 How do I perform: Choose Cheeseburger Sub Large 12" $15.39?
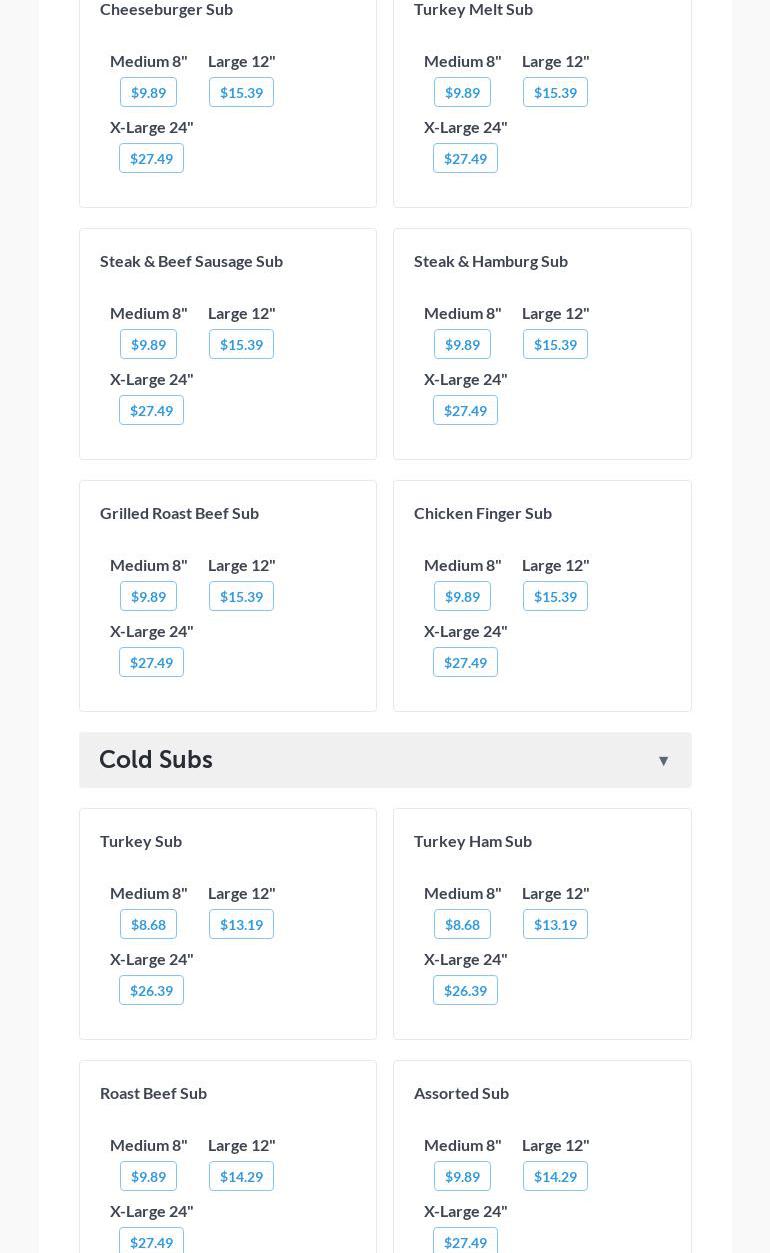[x=241, y=93]
